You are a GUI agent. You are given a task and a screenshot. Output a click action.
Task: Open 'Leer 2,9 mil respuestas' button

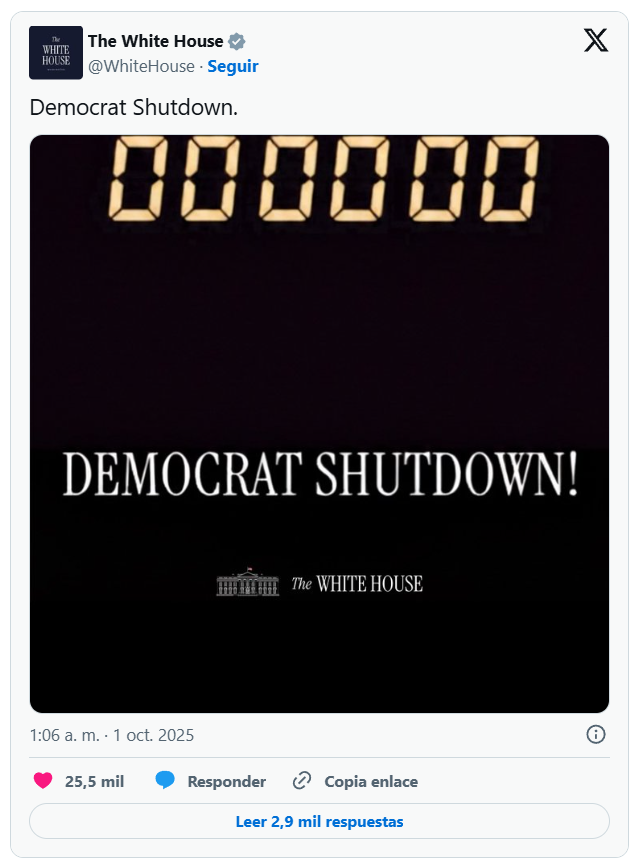pyautogui.click(x=319, y=821)
